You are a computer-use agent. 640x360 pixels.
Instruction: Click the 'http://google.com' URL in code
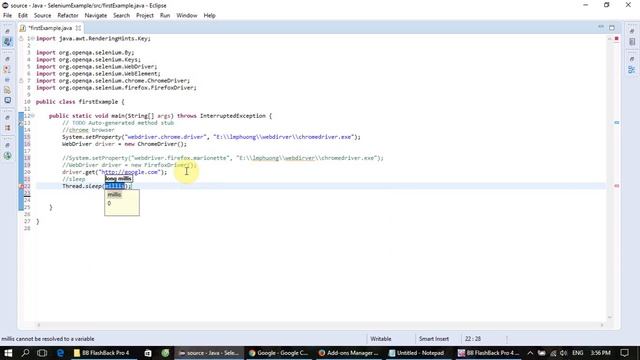(130, 172)
